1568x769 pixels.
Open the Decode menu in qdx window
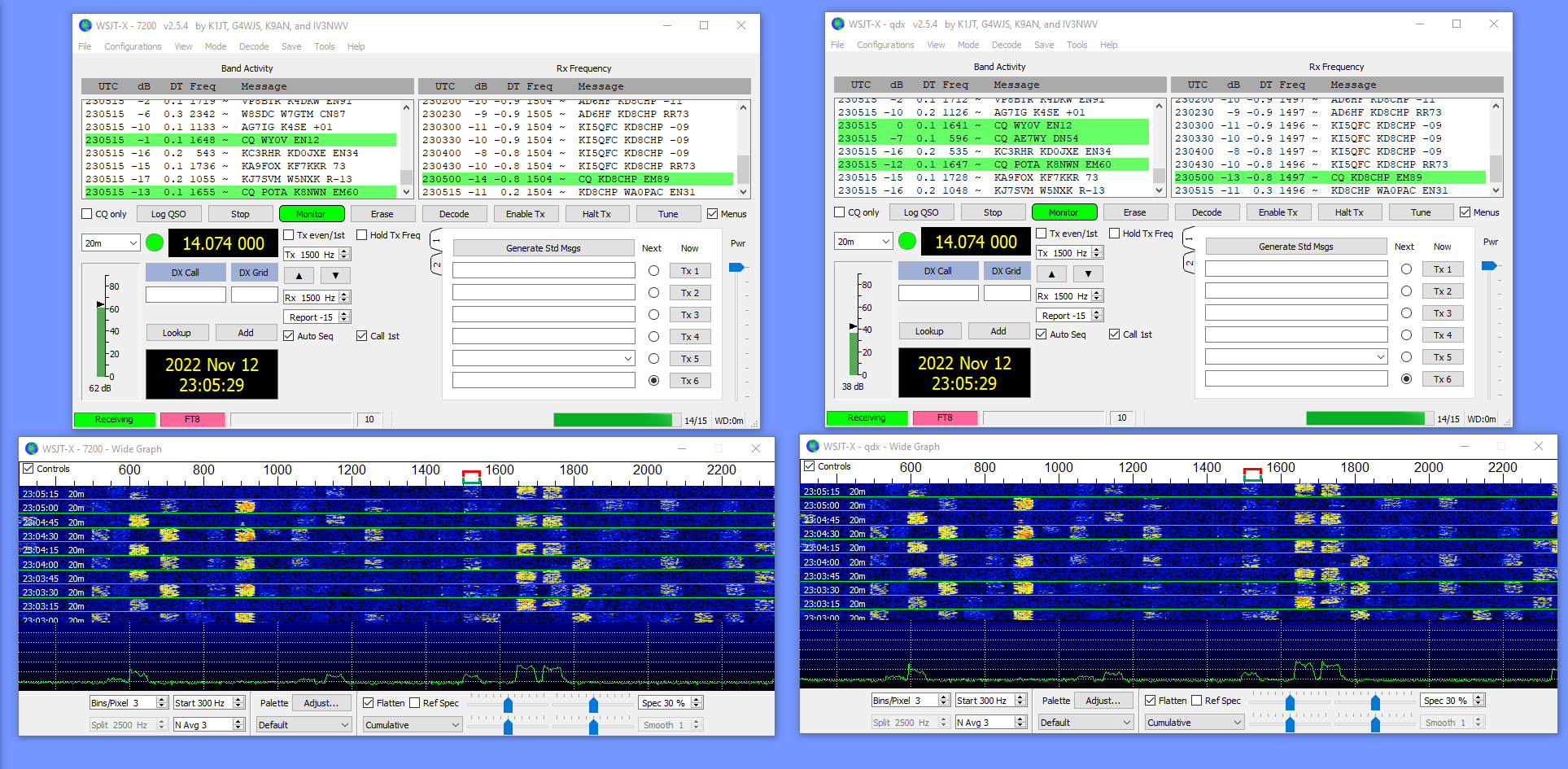1006,45
